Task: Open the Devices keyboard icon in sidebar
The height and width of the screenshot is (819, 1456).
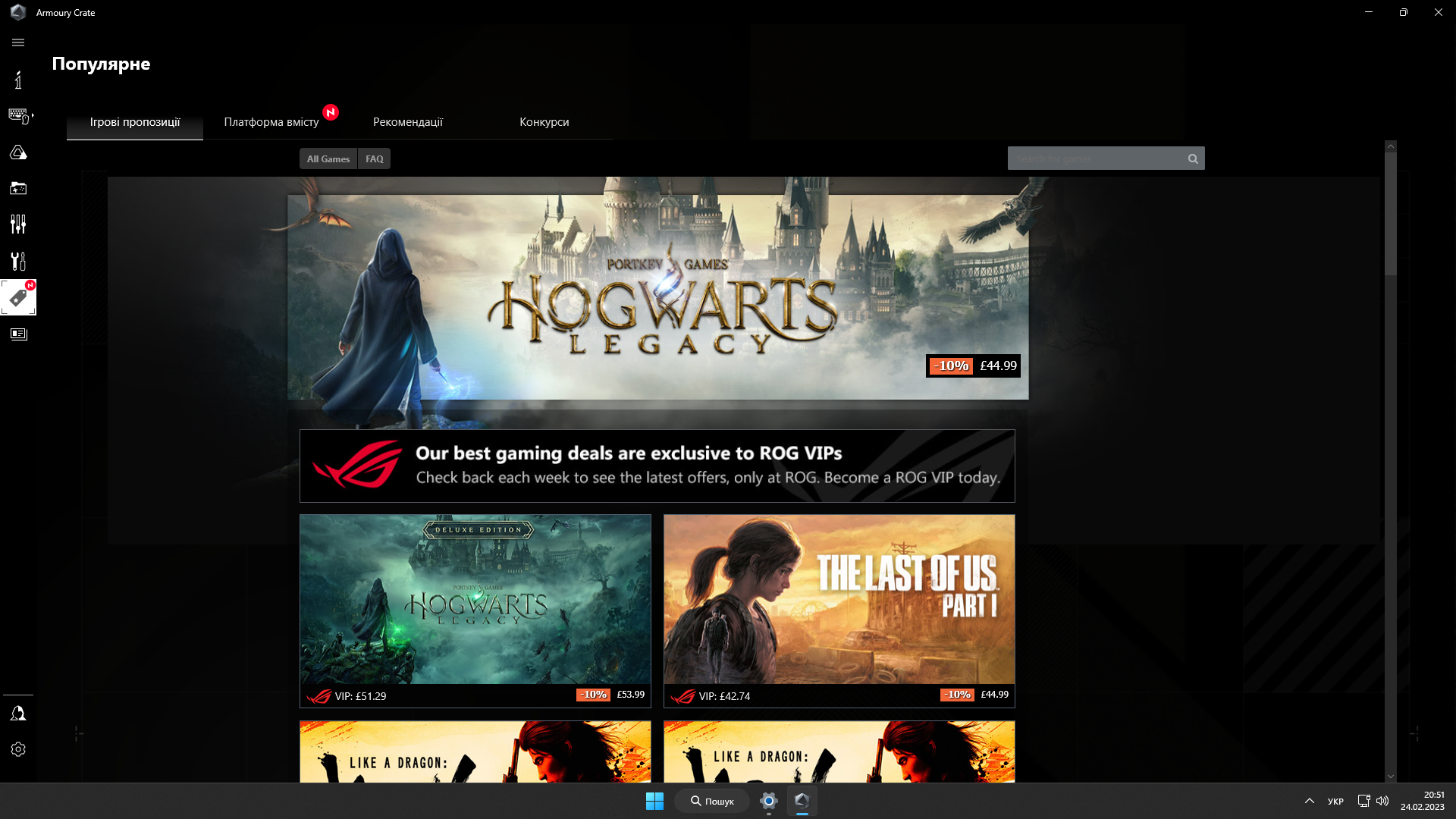Action: coord(18,115)
